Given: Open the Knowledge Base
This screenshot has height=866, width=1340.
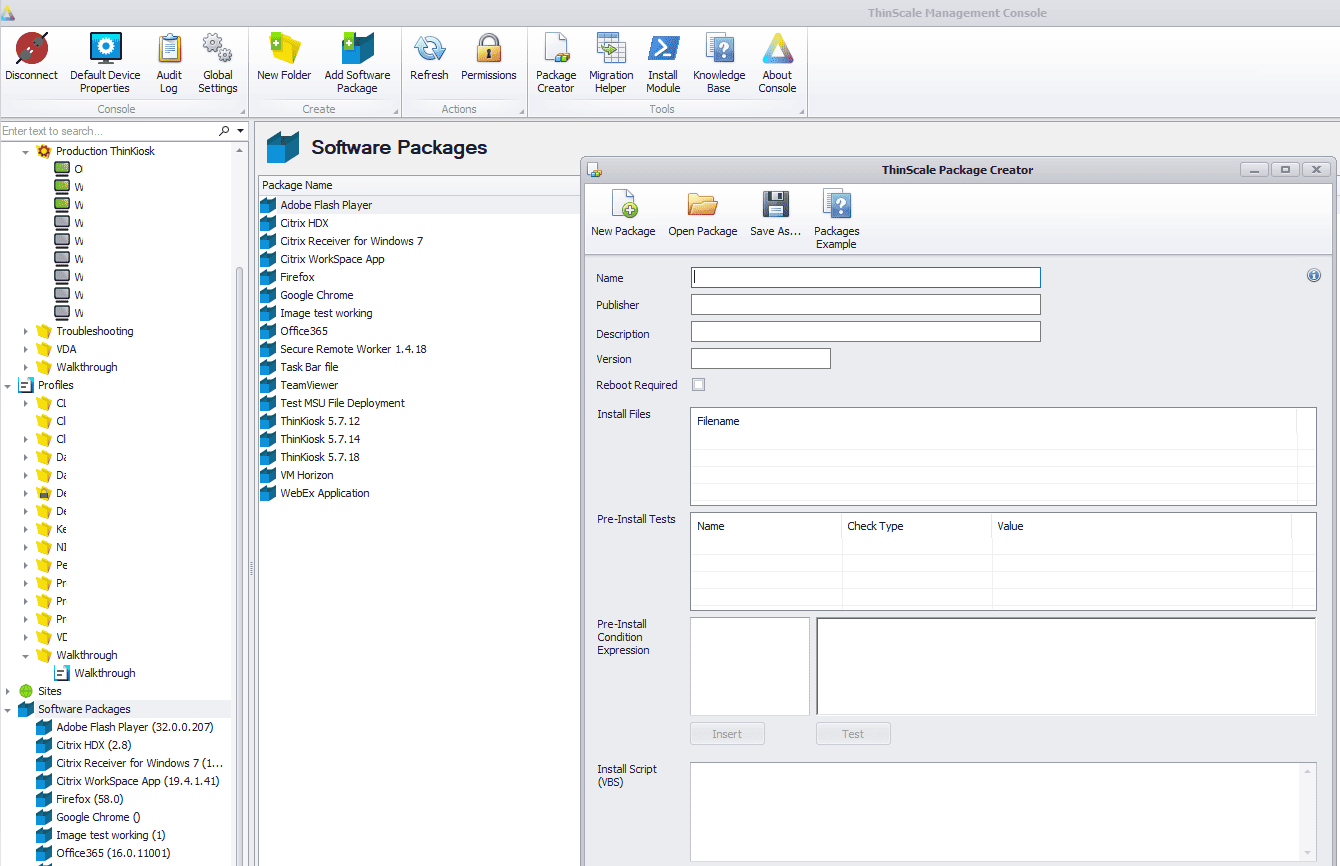Looking at the screenshot, I should (719, 63).
